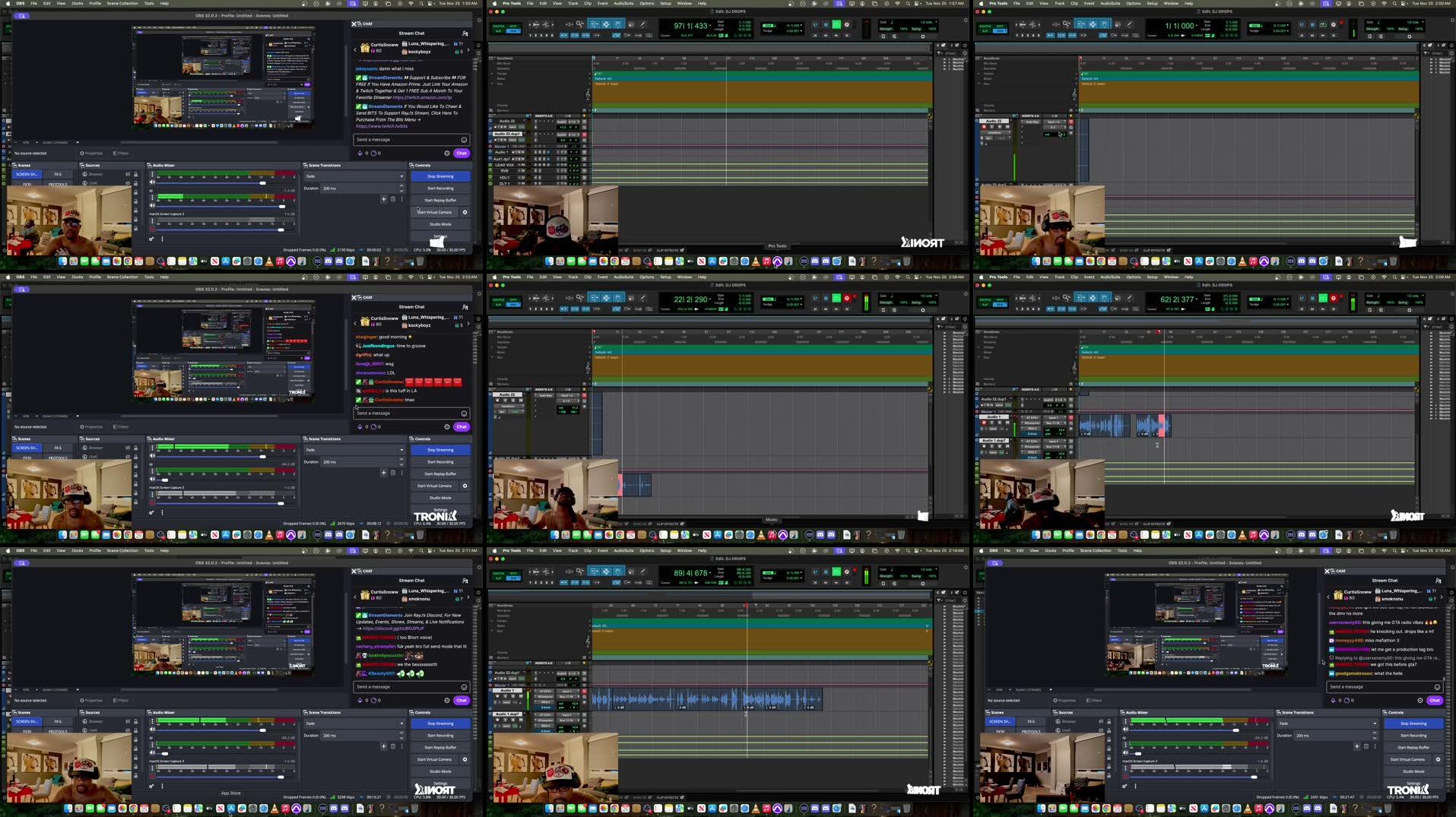Open the audio mixer three-dot menu in the 1:55 AM frame
Screen dimensions: 1456x817
click(x=162, y=239)
